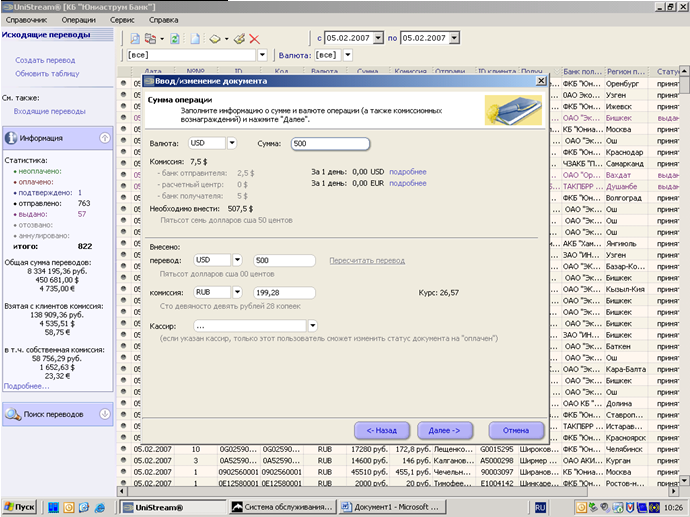The width and height of the screenshot is (690, 517).
Task: Click the Поиск переводов magnifier icon
Action: (13, 414)
